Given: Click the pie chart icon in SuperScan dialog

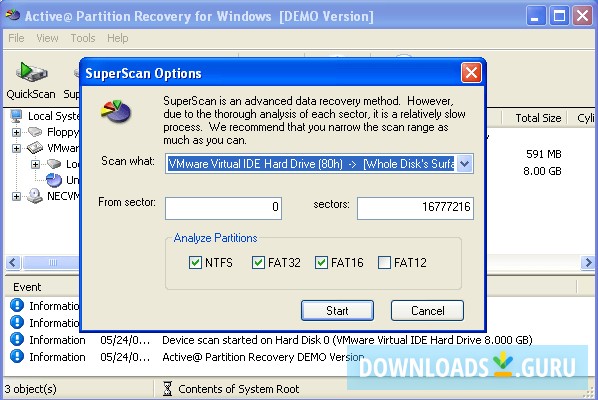Looking at the screenshot, I should coord(116,111).
